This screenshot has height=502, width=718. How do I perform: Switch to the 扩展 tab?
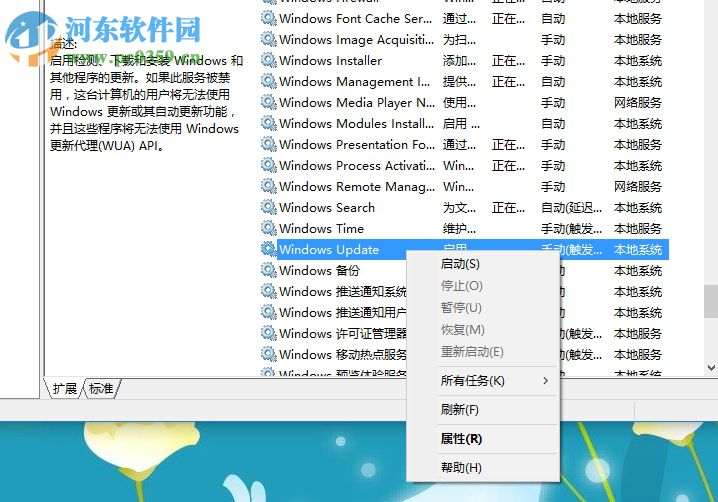(65, 388)
